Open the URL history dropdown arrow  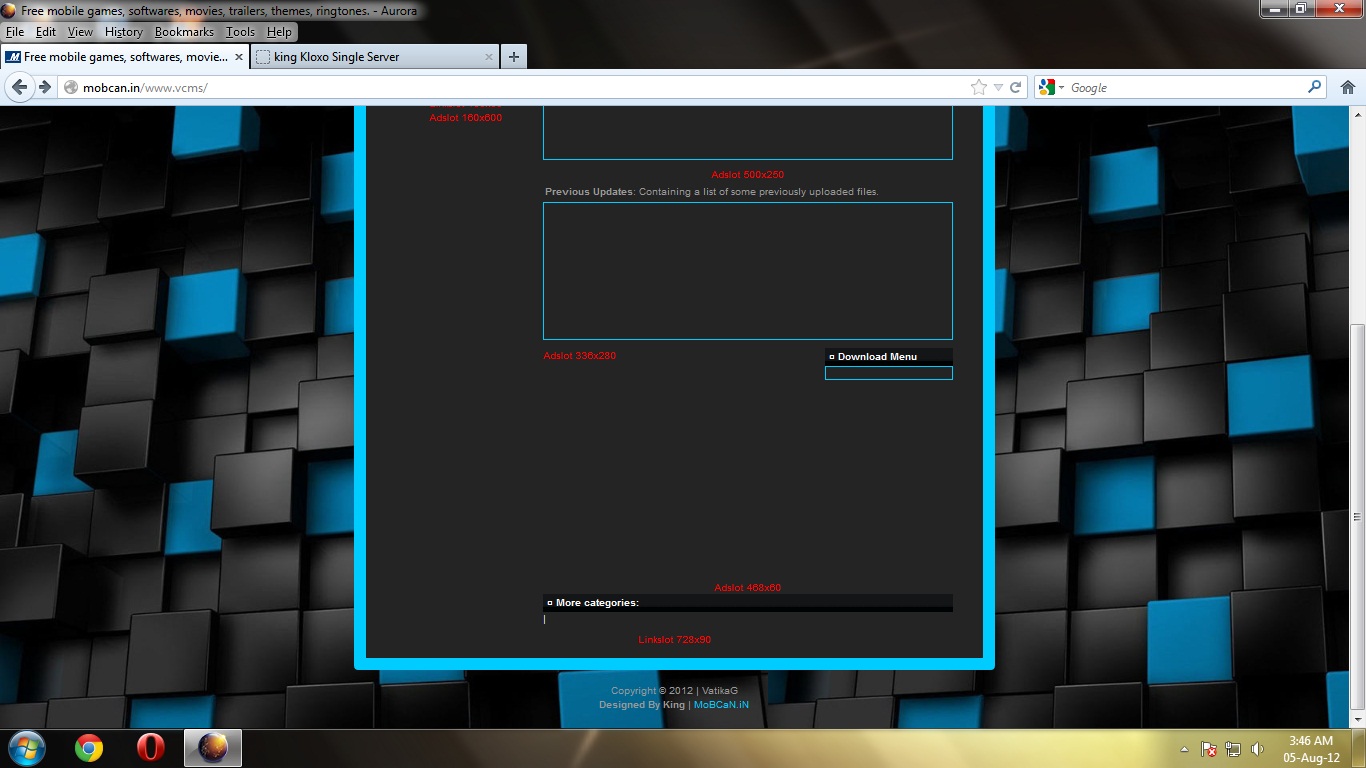coord(998,87)
